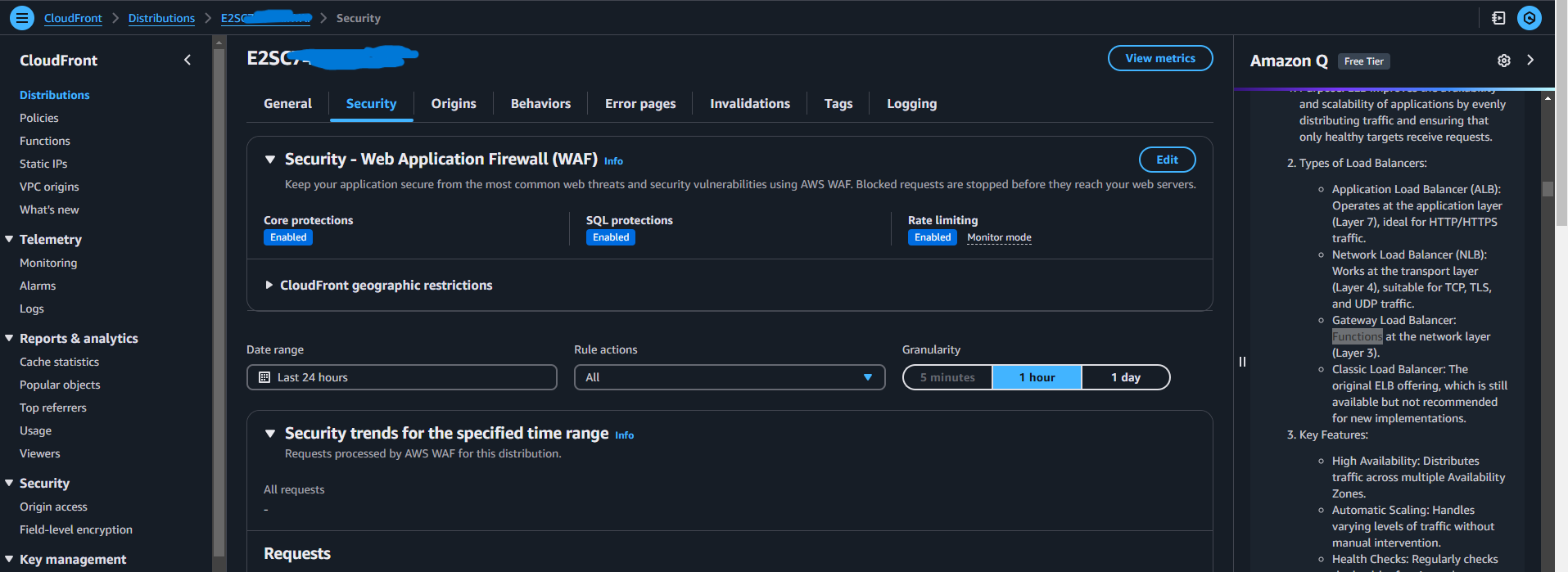The image size is (1568, 572).
Task: Select 5 minutes granularity
Action: [x=947, y=377]
